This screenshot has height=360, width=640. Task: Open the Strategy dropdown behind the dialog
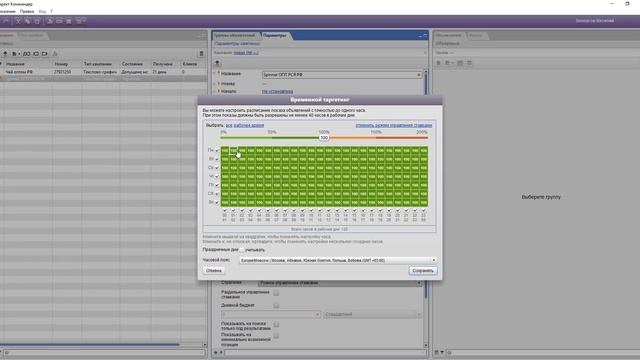tap(340, 283)
